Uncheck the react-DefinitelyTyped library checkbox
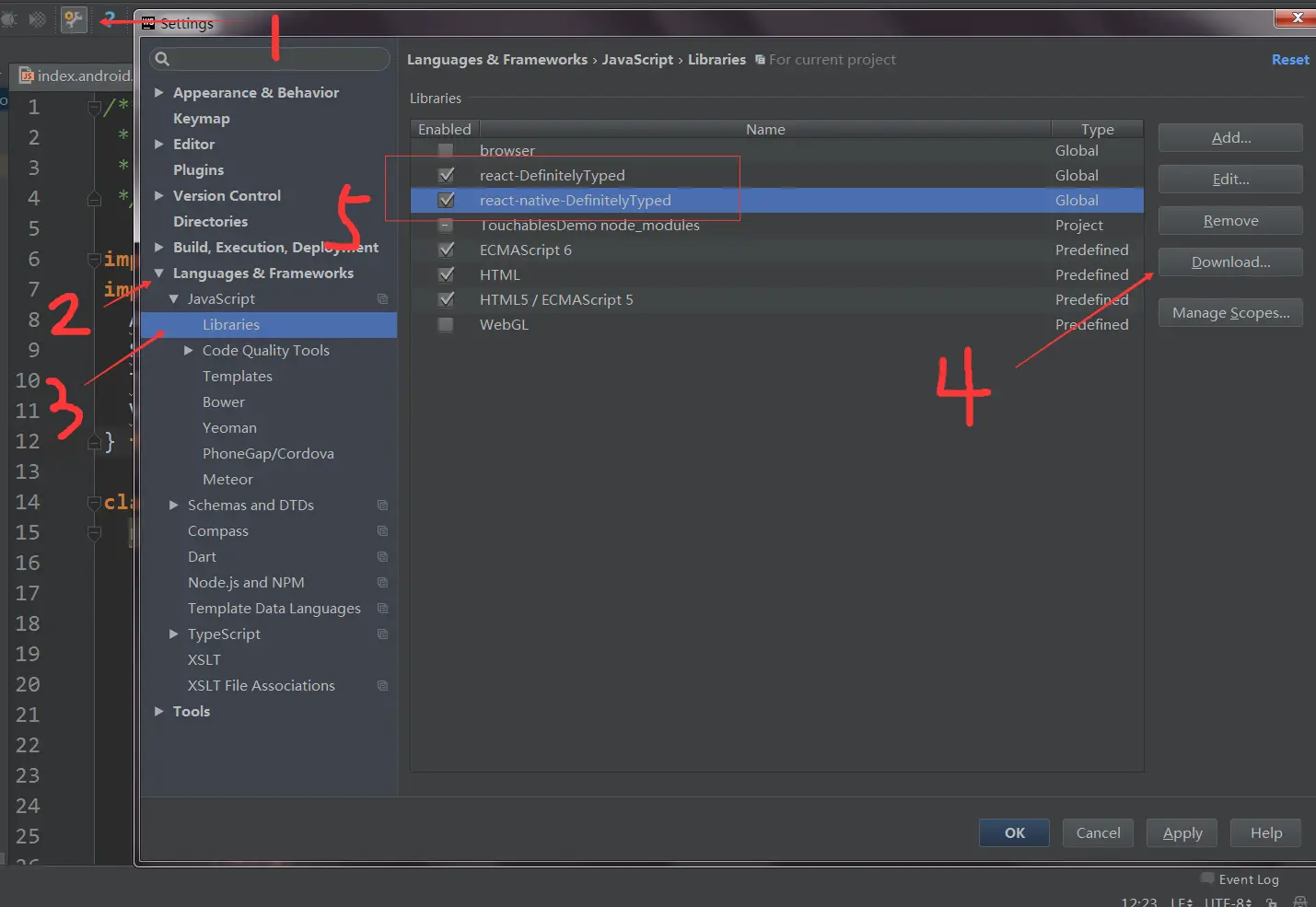This screenshot has height=907, width=1316. tap(446, 175)
